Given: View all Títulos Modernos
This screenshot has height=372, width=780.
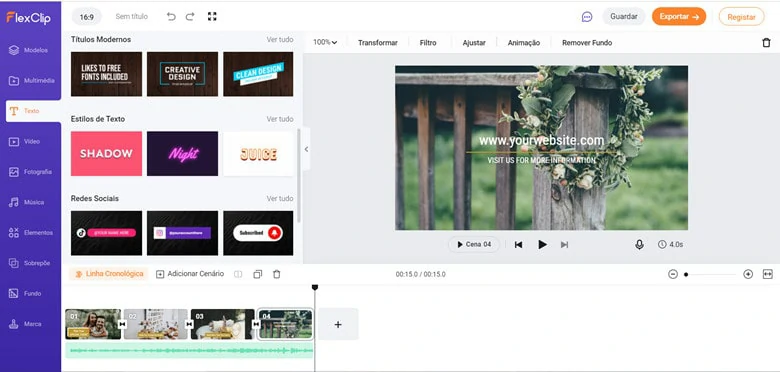Looking at the screenshot, I should [x=280, y=39].
